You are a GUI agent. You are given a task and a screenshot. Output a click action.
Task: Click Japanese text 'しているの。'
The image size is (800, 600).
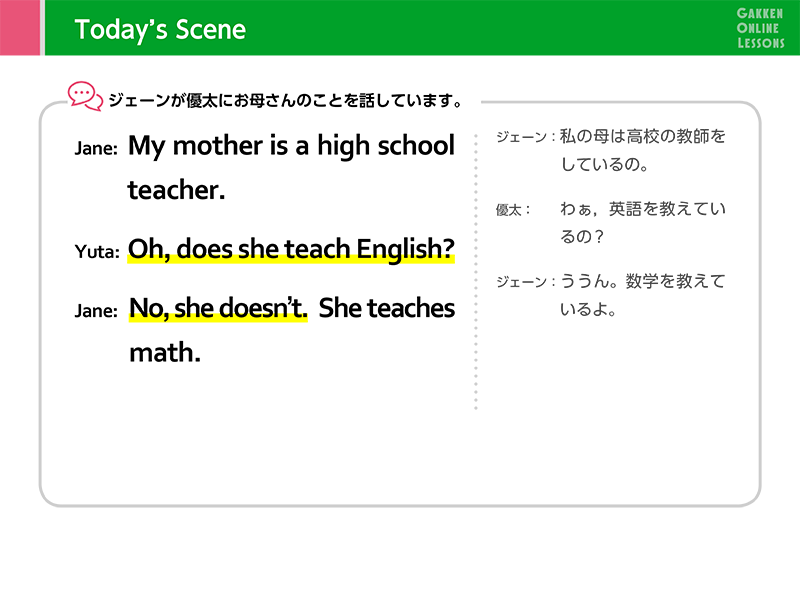(605, 164)
